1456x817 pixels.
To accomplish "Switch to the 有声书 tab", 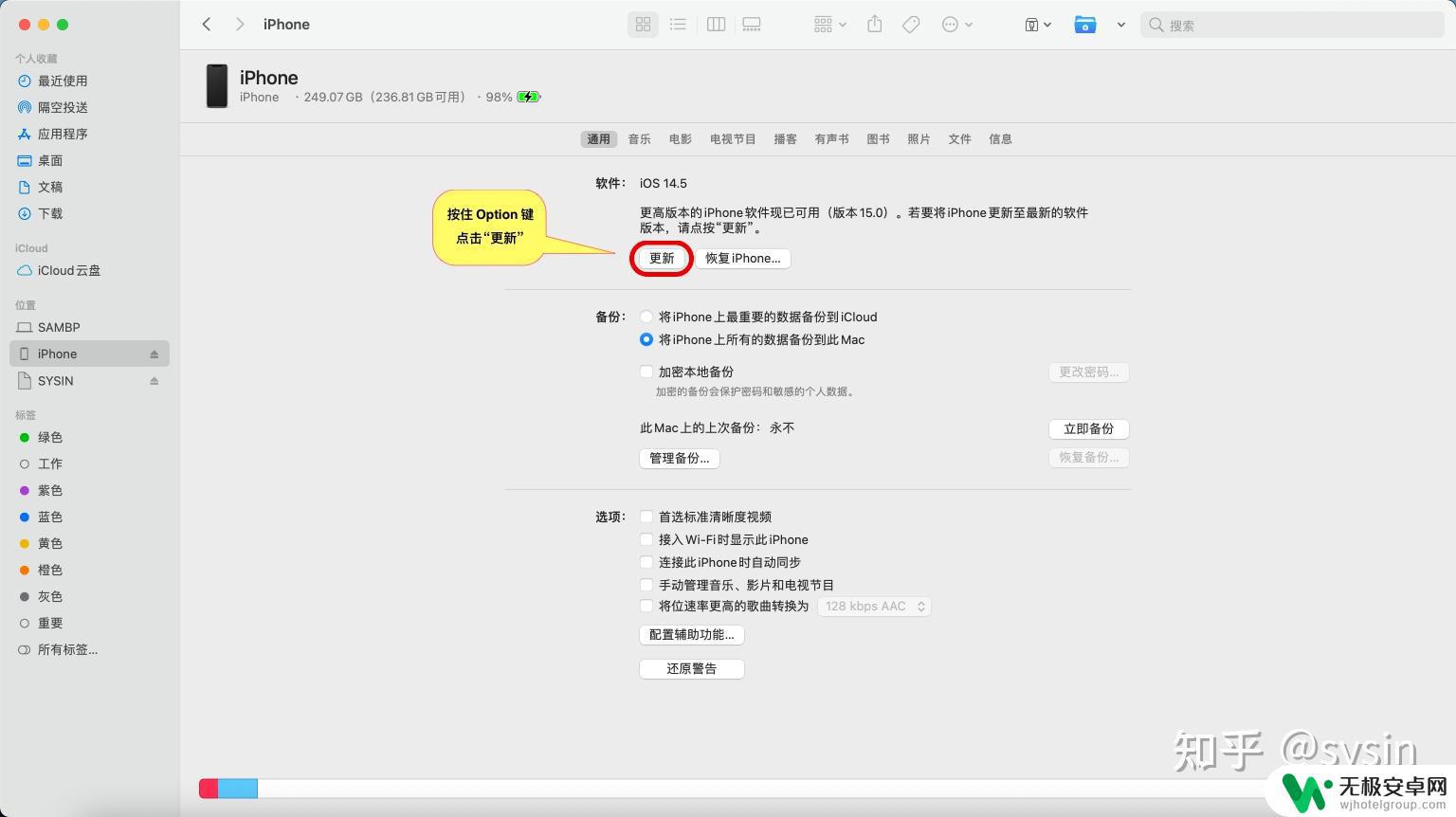I will [831, 139].
